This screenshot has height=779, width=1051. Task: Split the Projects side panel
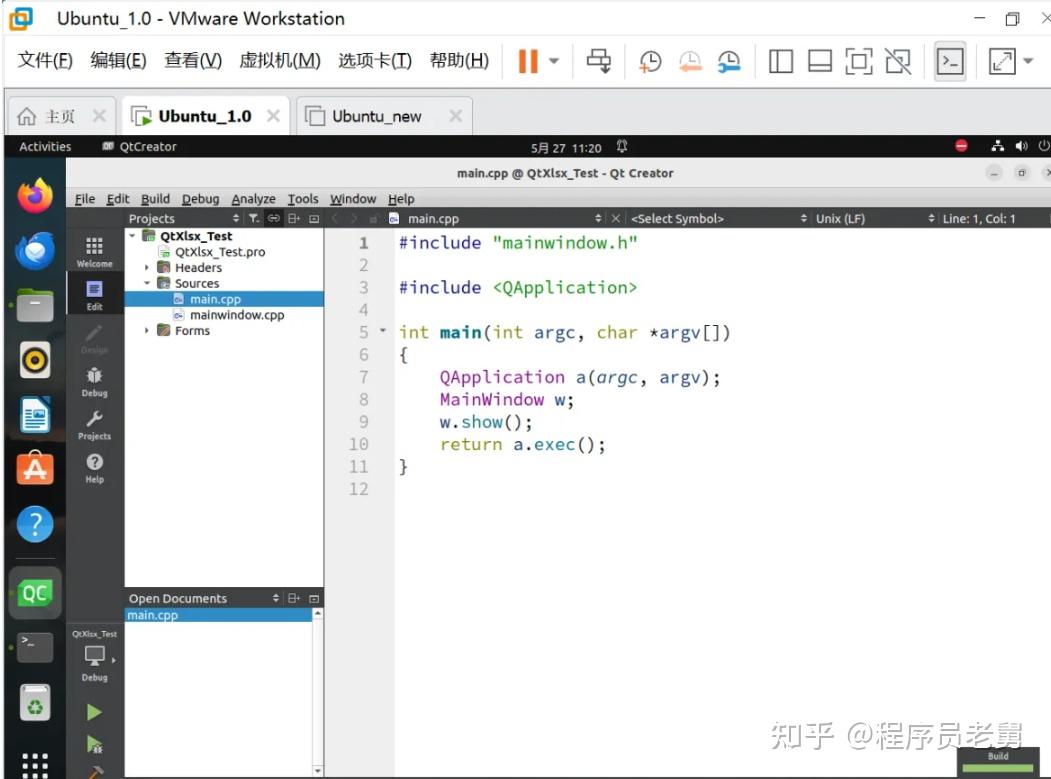[294, 218]
